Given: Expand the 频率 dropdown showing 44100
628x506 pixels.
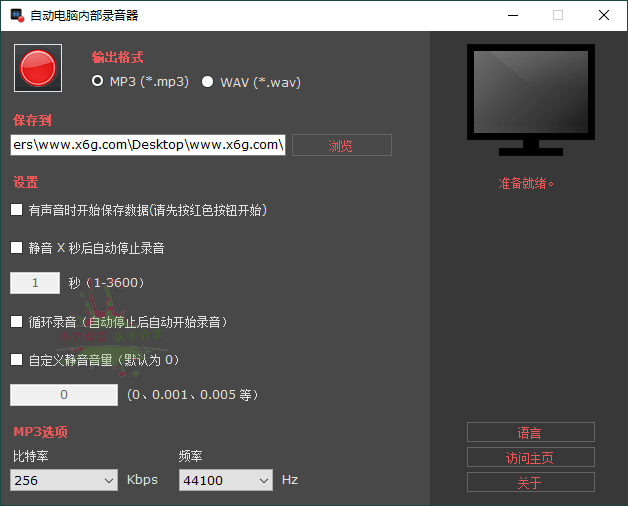Looking at the screenshot, I should [x=225, y=480].
